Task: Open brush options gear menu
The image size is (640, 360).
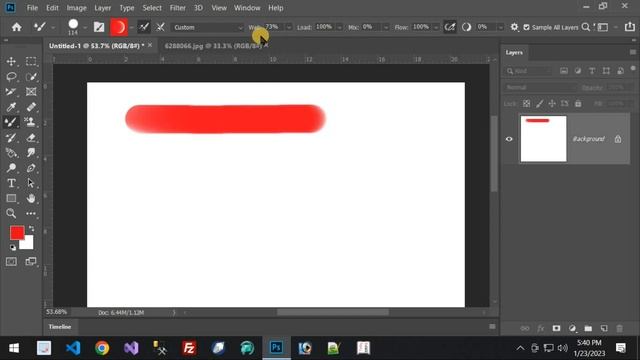Action: click(514, 27)
